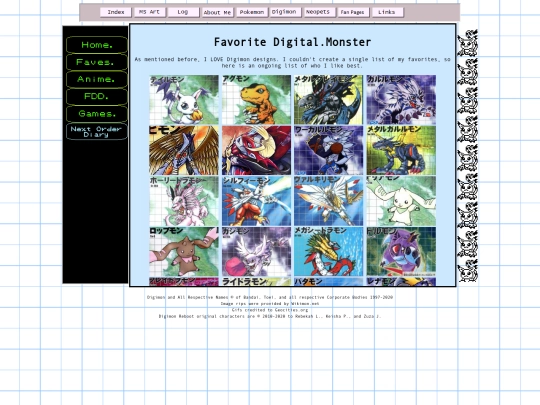This screenshot has width=540, height=405.
Task: Click the Silphymon card
Action: click(x=256, y=201)
